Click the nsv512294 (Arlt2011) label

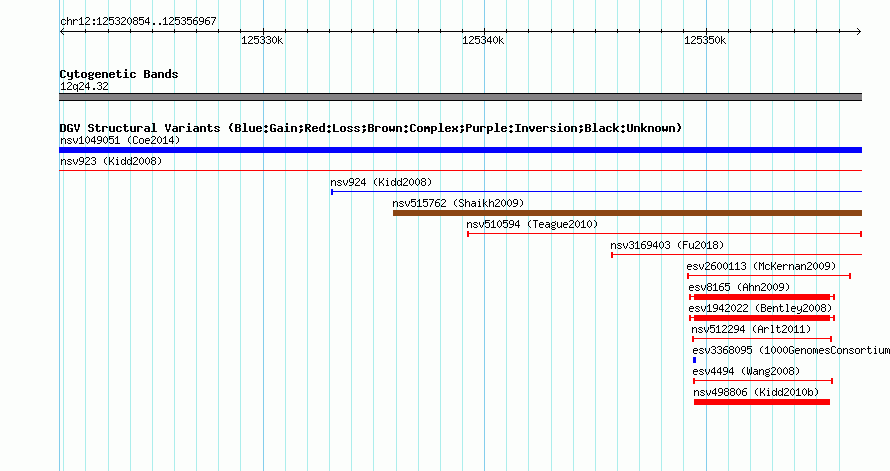point(751,329)
